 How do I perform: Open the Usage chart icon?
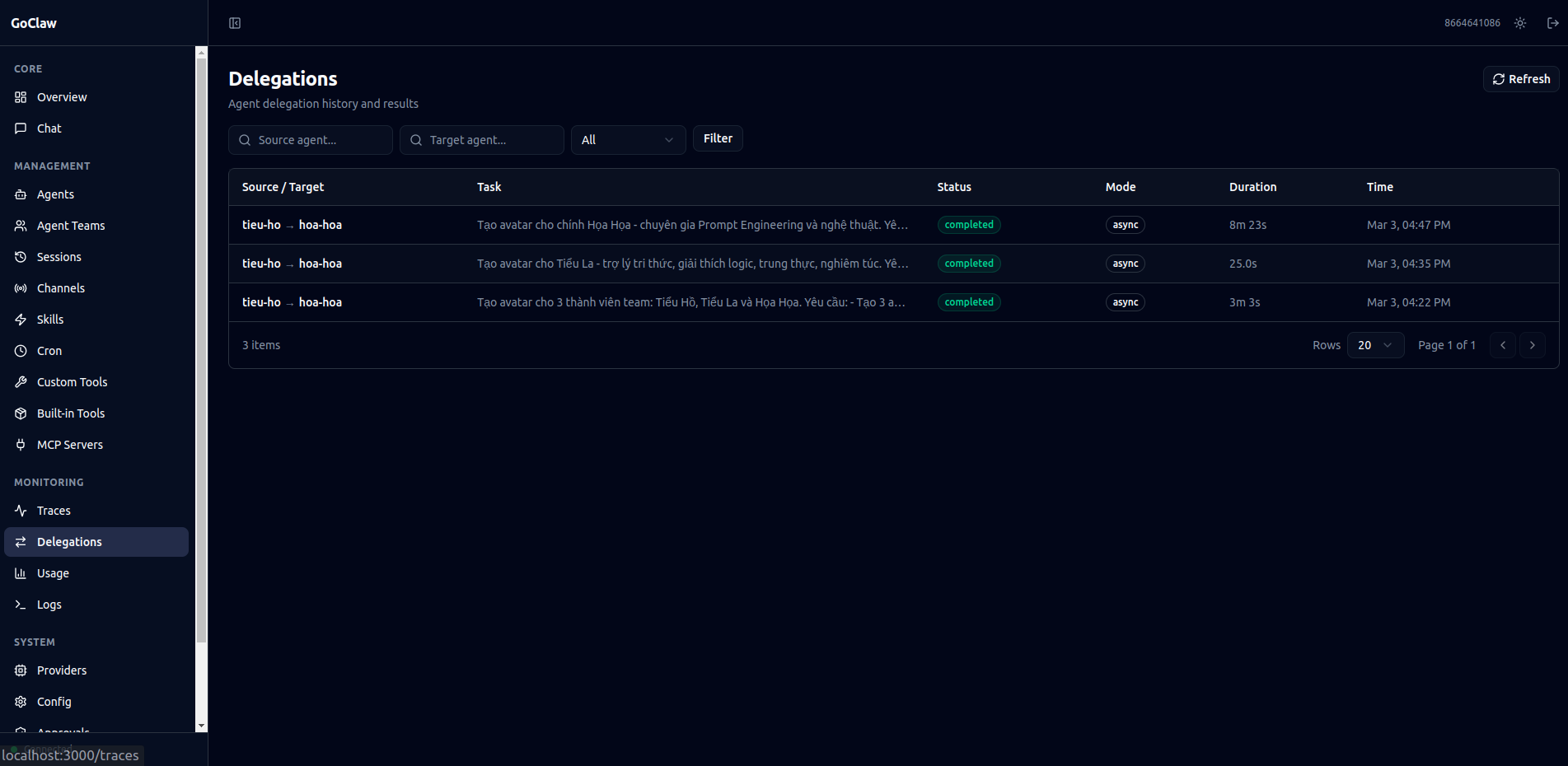coord(21,573)
